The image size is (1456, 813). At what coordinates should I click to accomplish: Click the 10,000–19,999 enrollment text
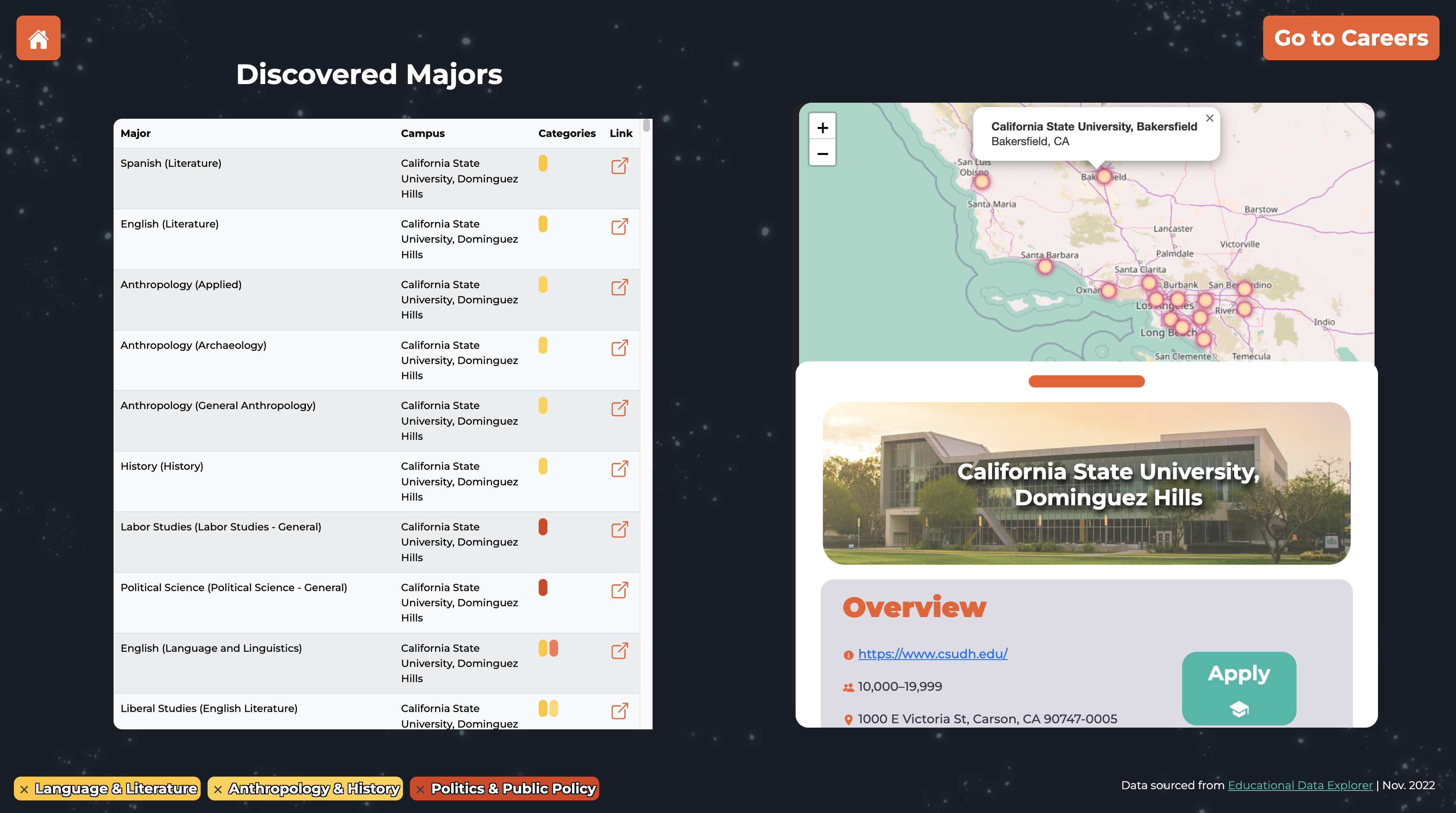click(900, 686)
